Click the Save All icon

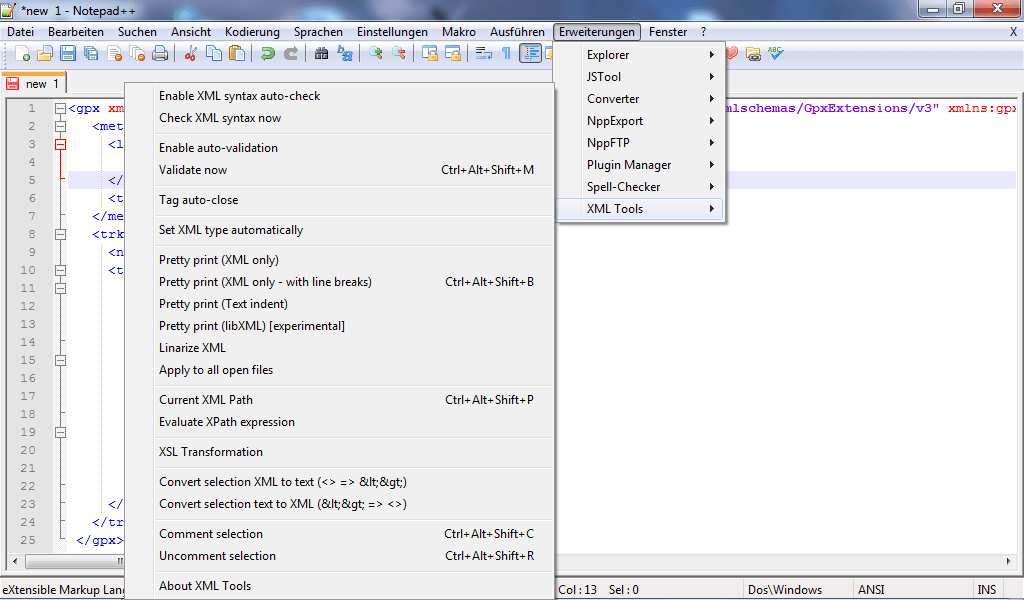[x=93, y=52]
